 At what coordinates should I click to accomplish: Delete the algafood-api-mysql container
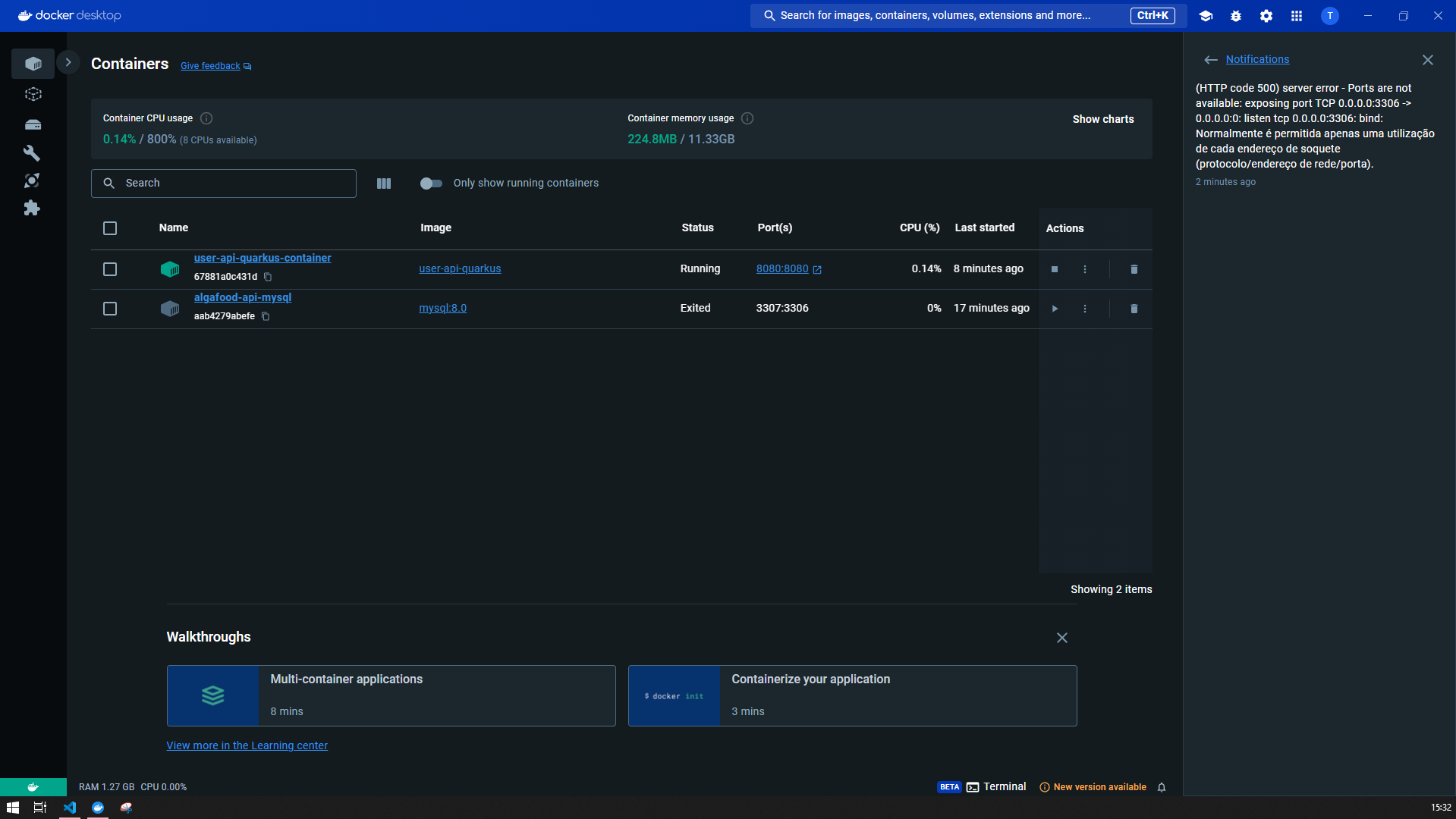(1134, 309)
